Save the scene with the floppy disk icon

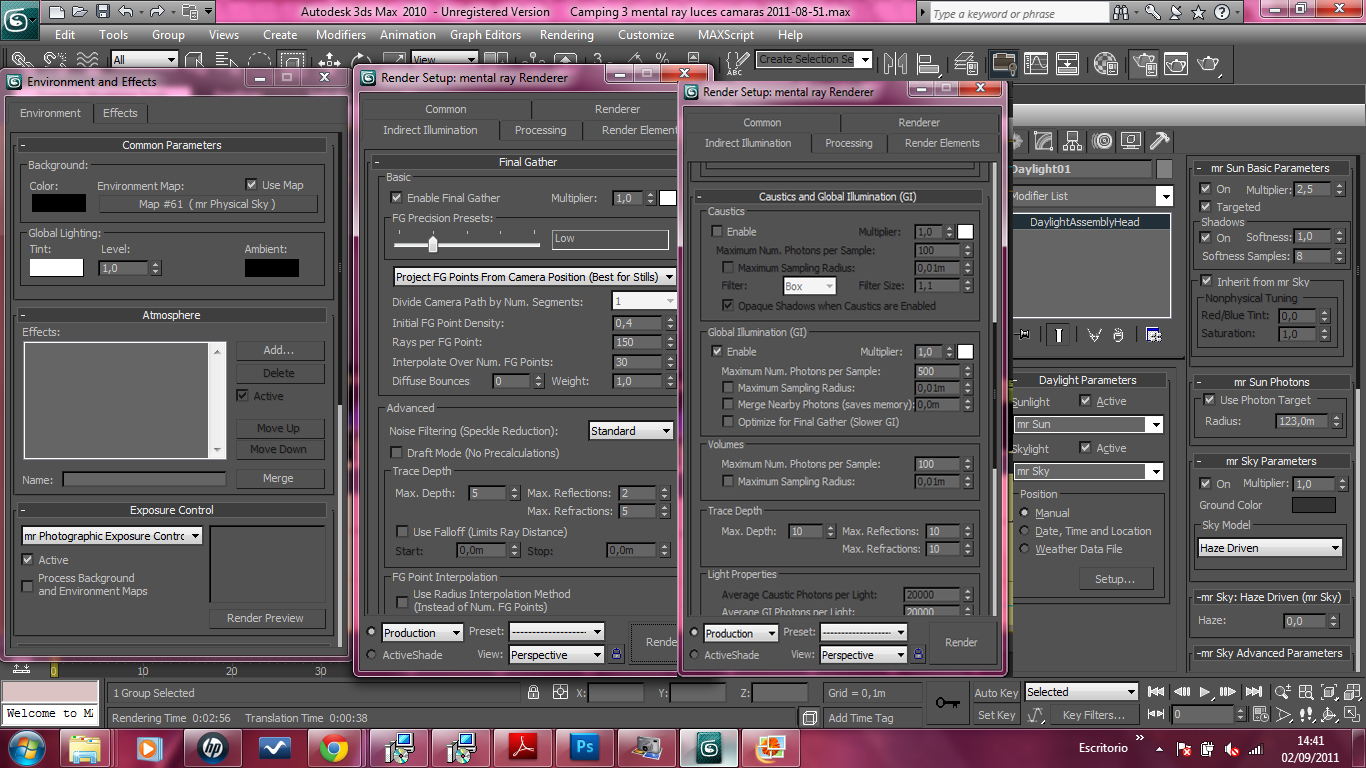(102, 12)
